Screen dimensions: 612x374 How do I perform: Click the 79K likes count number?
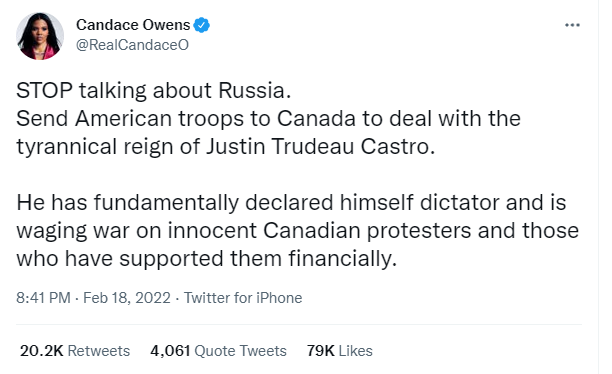click(320, 351)
